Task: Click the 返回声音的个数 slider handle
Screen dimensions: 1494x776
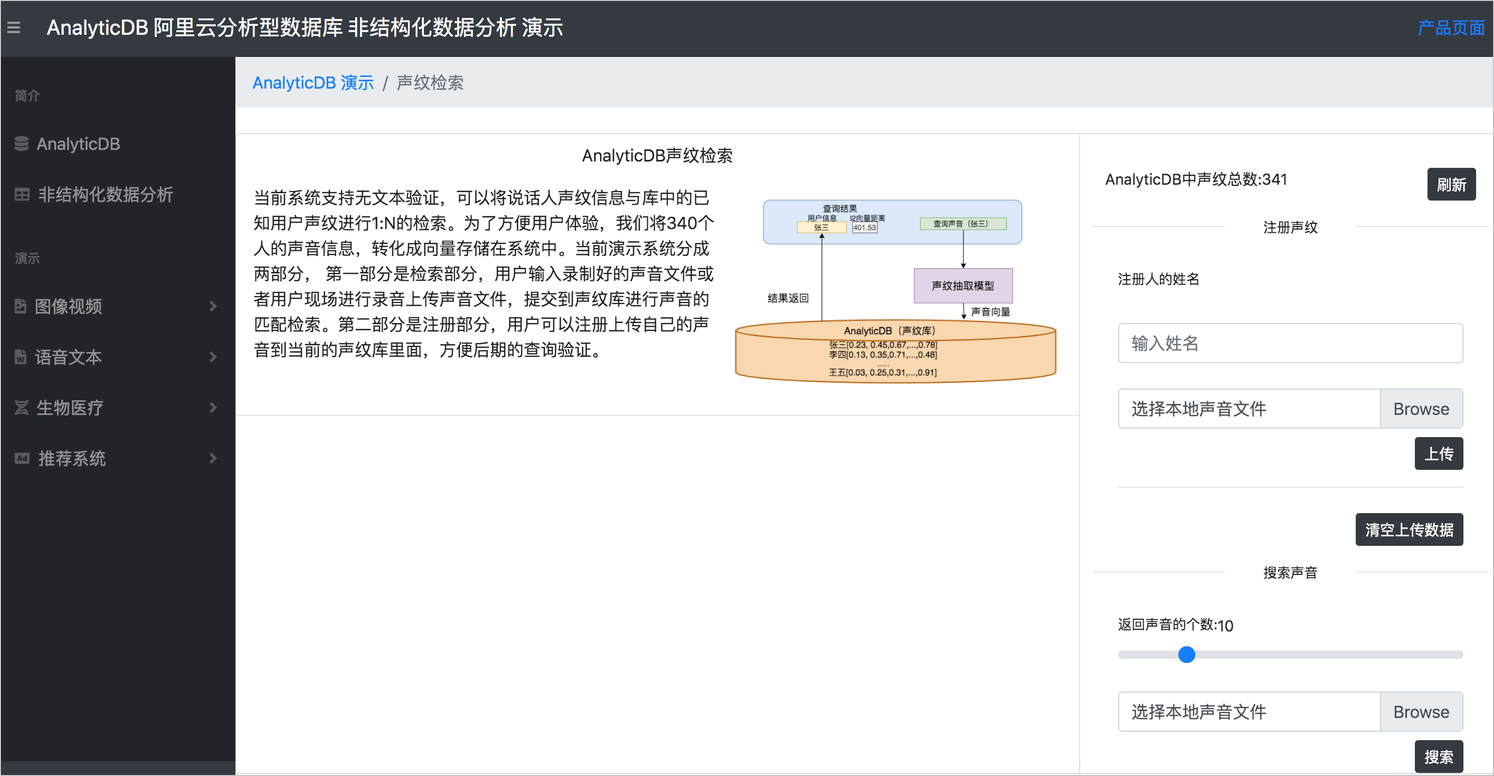Action: [x=1186, y=654]
